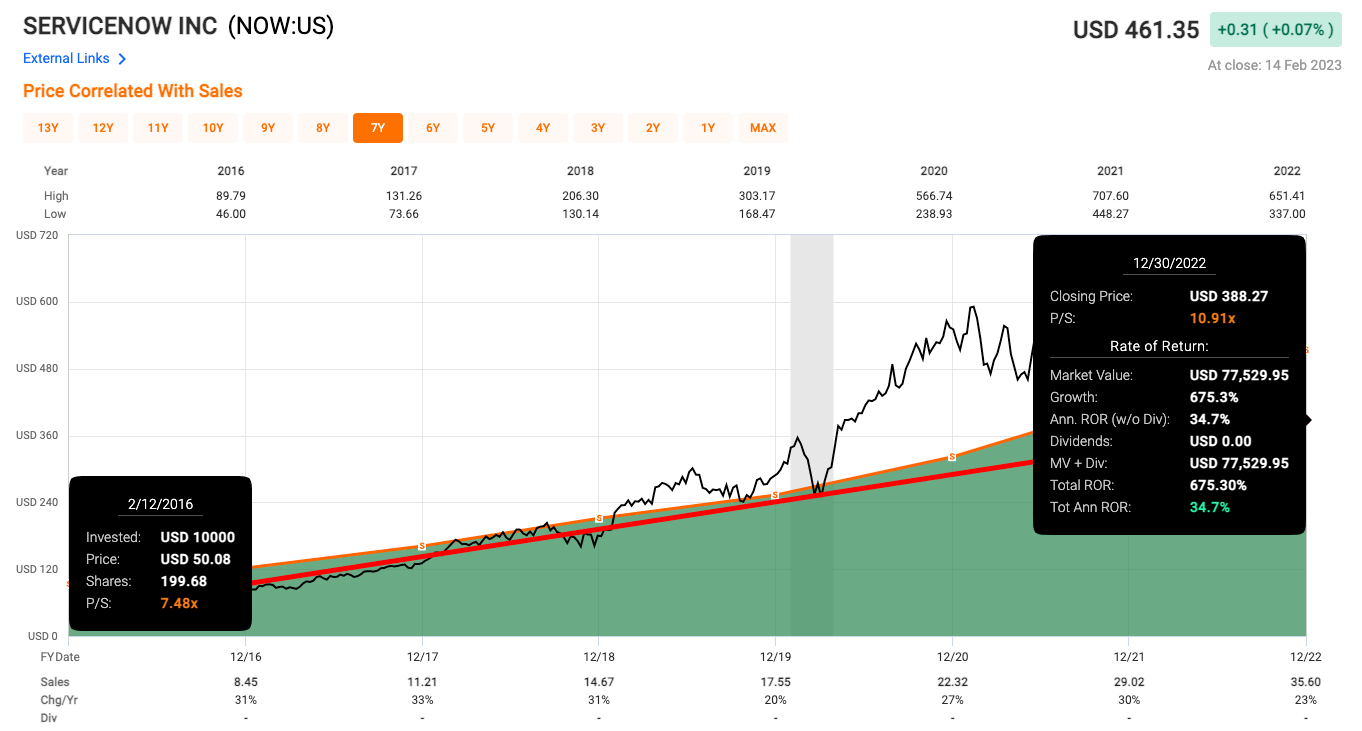1362x731 pixels.
Task: Select the 4Y time range
Action: [x=543, y=128]
